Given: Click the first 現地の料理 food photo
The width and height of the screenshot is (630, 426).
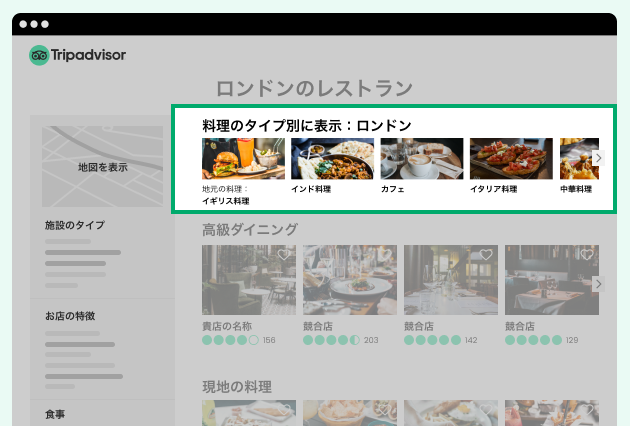Looking at the screenshot, I should point(249,413).
